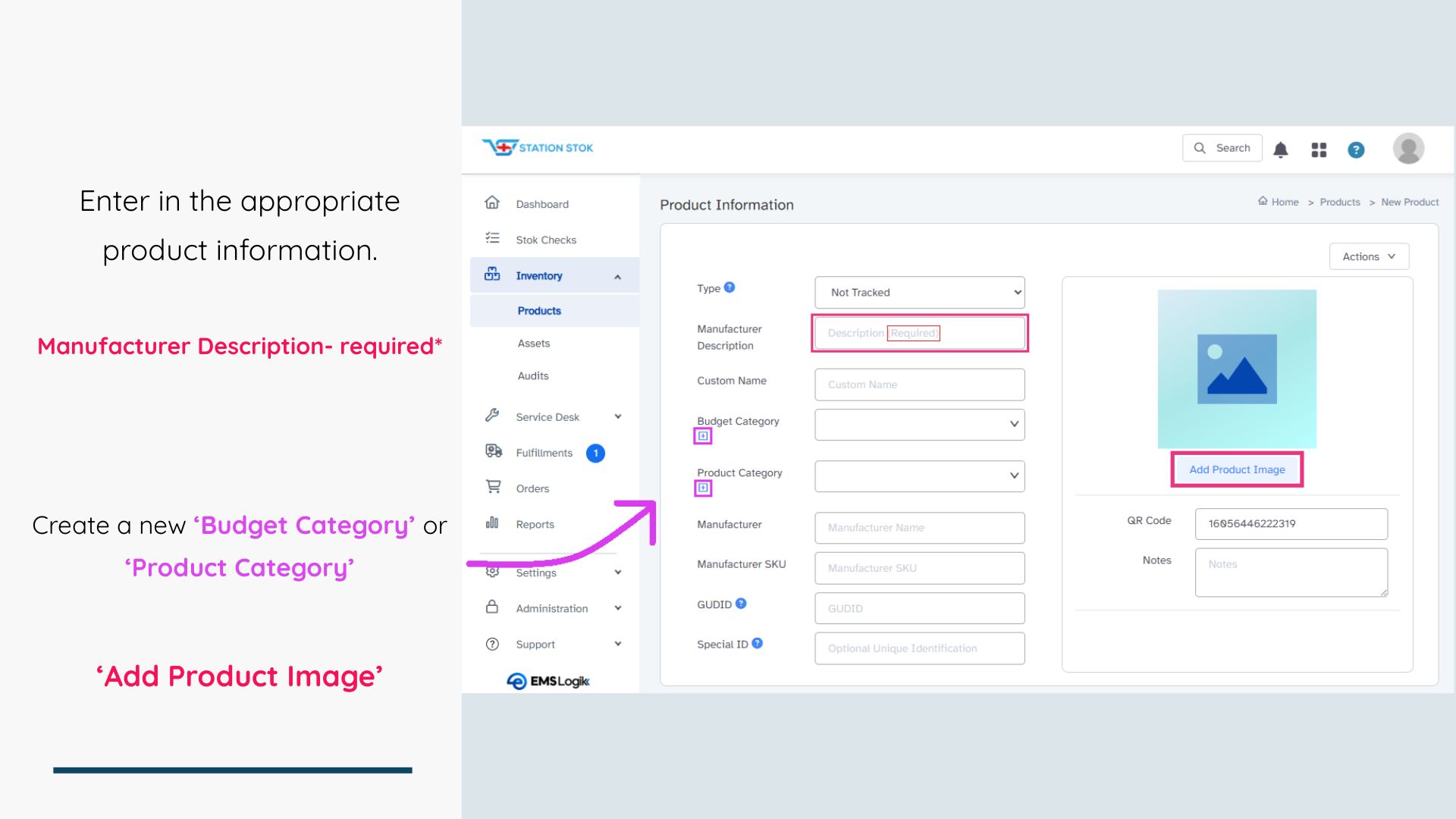Viewport: 1456px width, 819px height.
Task: Open the Type dropdown showing Not Tracked
Action: click(919, 292)
